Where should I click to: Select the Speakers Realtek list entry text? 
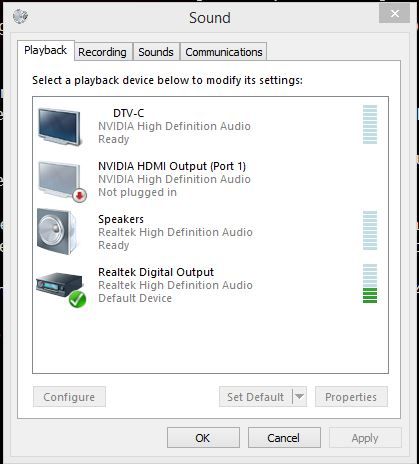(x=175, y=232)
